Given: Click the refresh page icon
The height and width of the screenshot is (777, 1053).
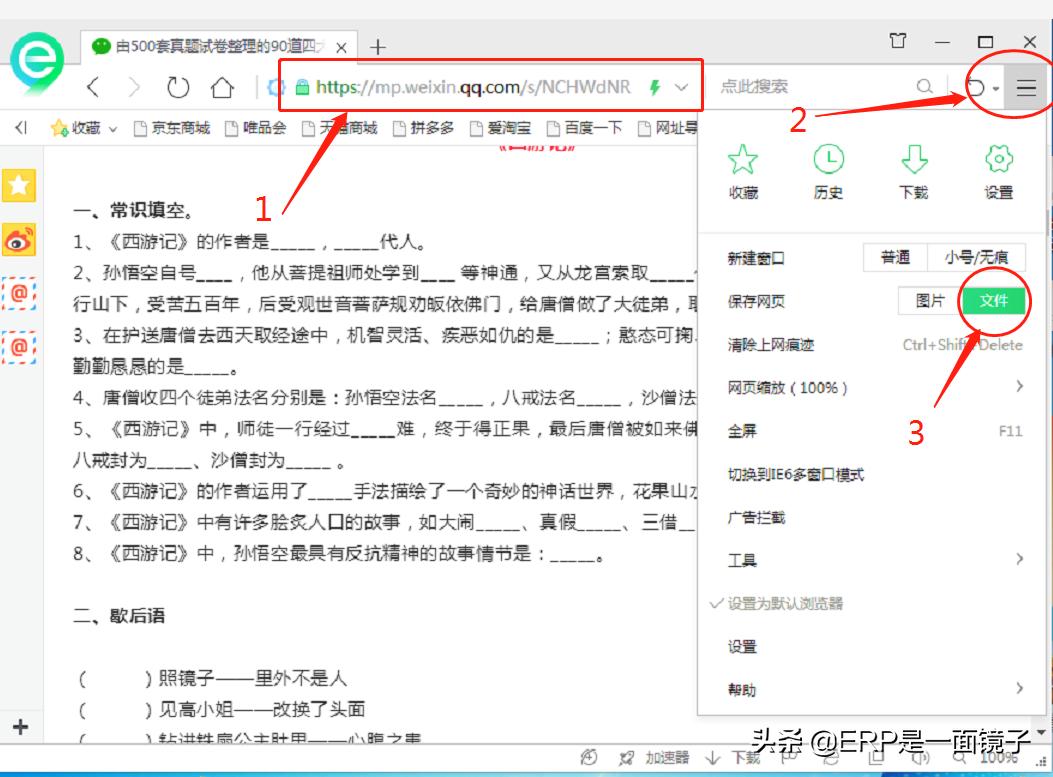Looking at the screenshot, I should coord(178,88).
